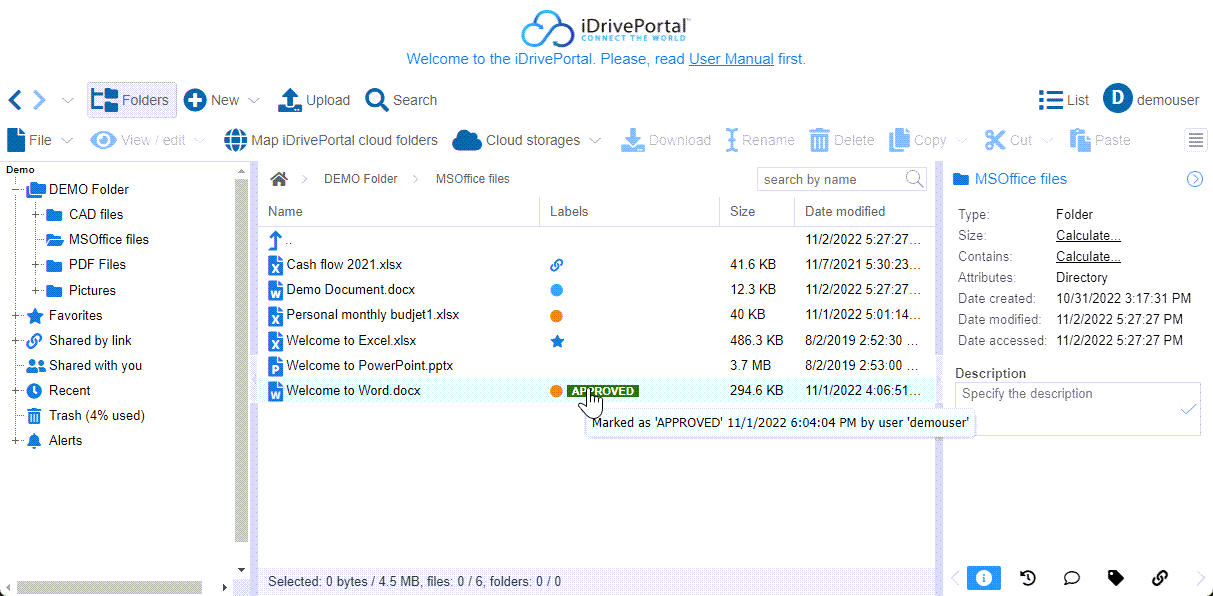Open the share link panel icon
The width and height of the screenshot is (1213, 596).
click(1160, 578)
